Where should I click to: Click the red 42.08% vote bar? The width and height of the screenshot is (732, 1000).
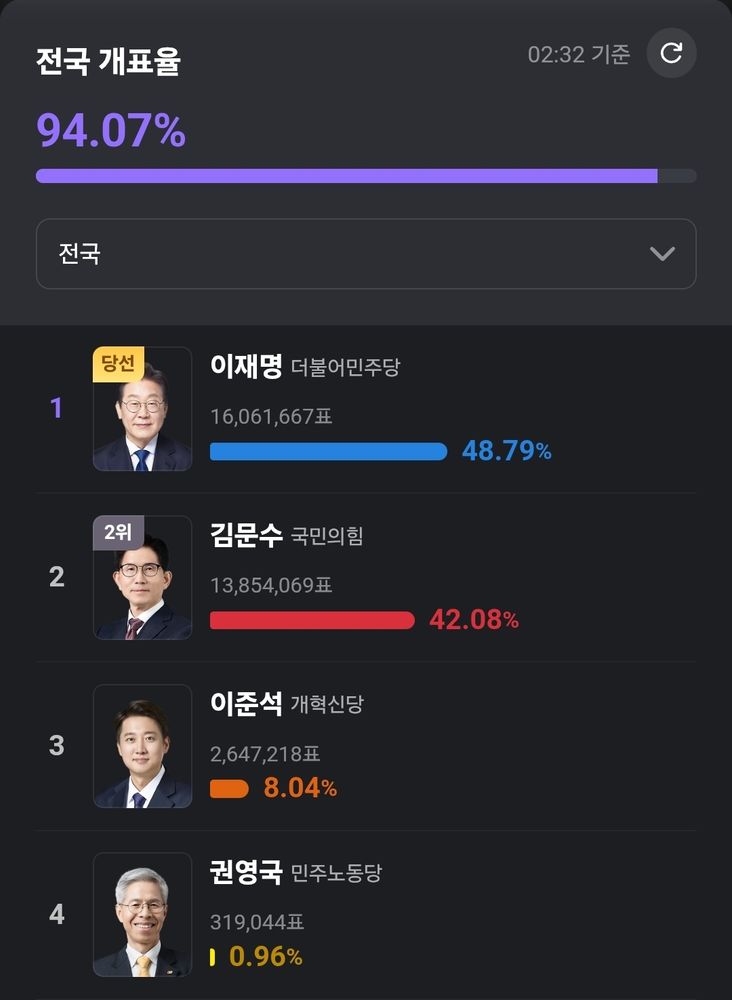point(312,620)
